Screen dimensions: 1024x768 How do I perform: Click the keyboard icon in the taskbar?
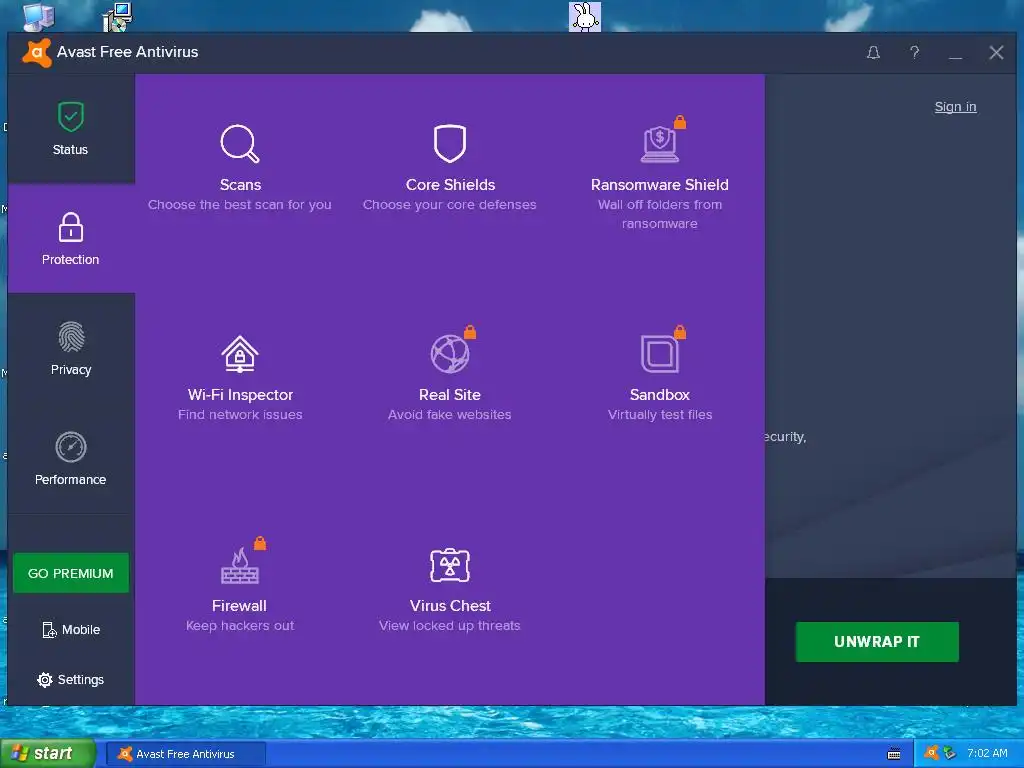coord(894,754)
